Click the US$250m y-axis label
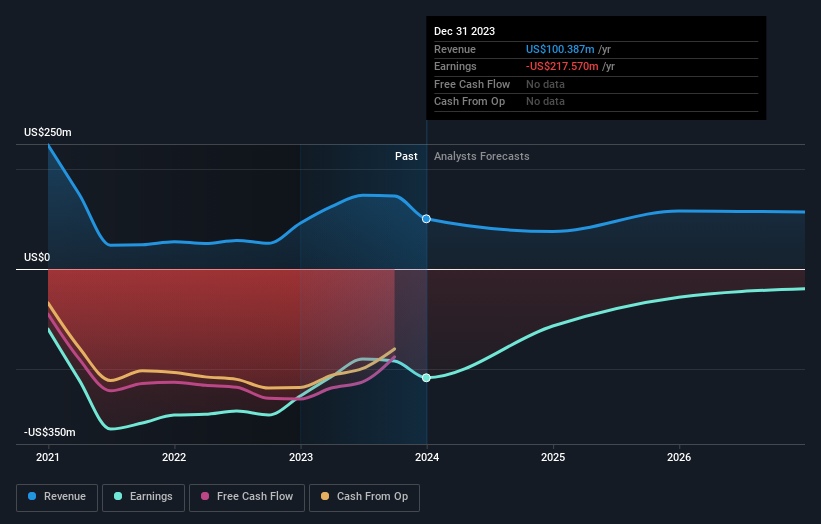The height and width of the screenshot is (524, 821). (48, 132)
